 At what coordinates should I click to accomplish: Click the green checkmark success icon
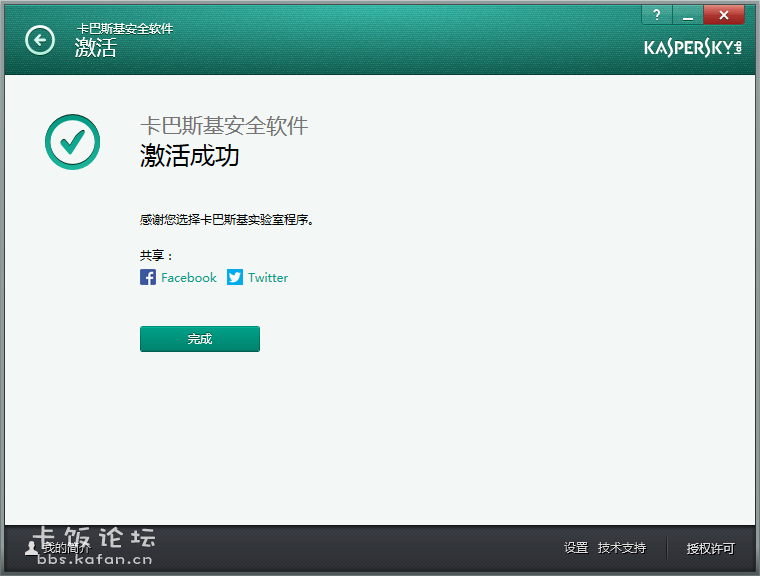pos(73,142)
